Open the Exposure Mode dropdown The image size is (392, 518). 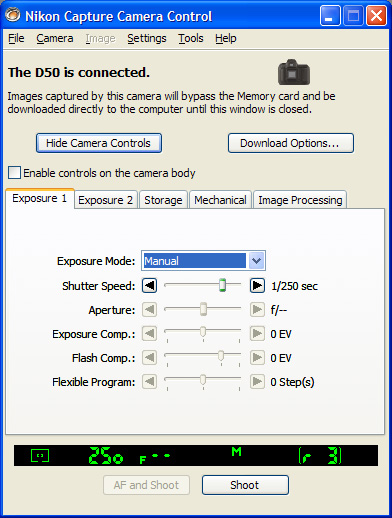coord(257,261)
